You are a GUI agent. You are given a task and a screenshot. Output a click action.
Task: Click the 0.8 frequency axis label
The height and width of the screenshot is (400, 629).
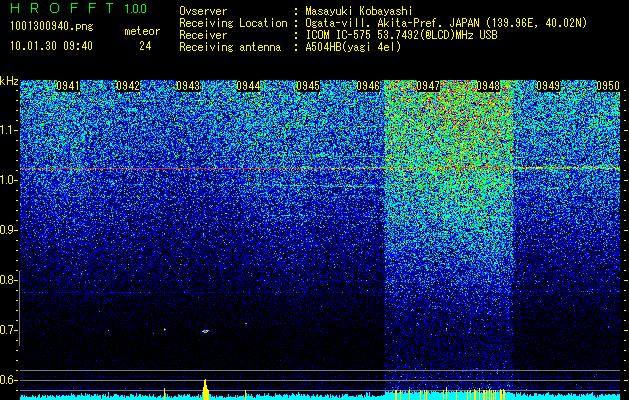tap(8, 280)
